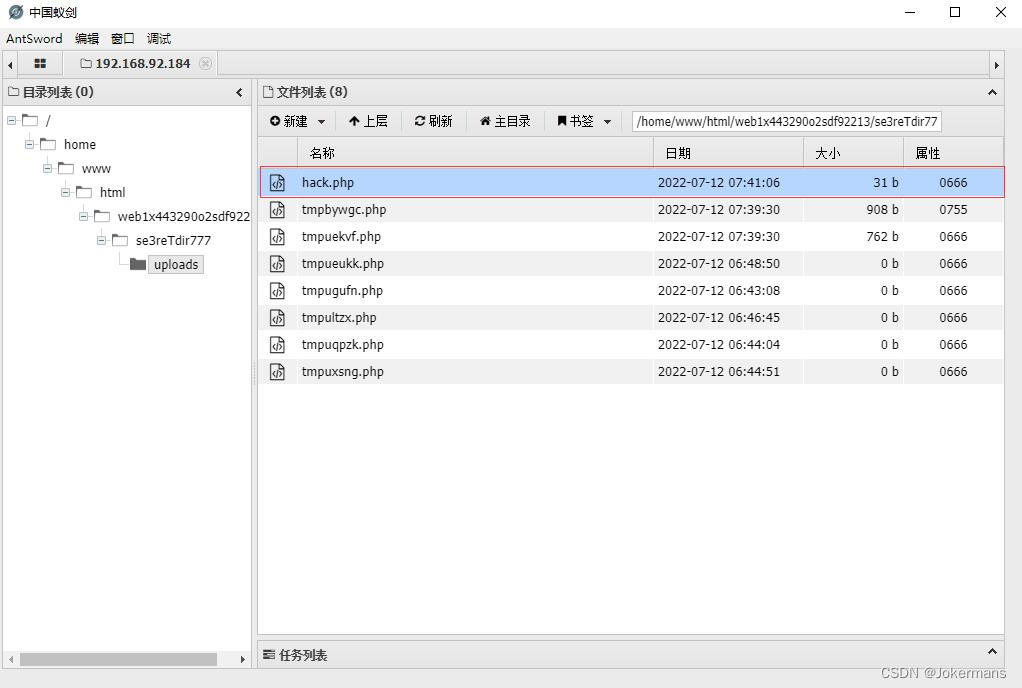Image resolution: width=1022 pixels, height=688 pixels.
Task: Select the tmpultzx.php file icon
Action: 278,318
